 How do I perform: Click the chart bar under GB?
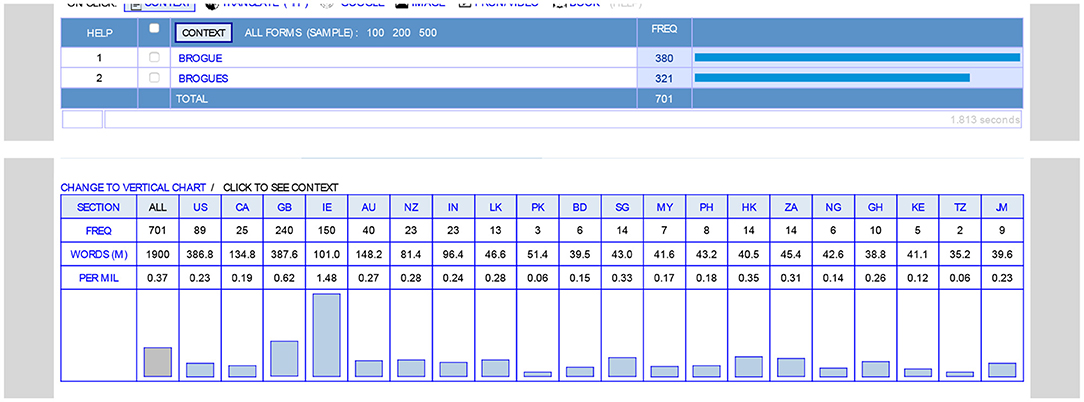284,358
